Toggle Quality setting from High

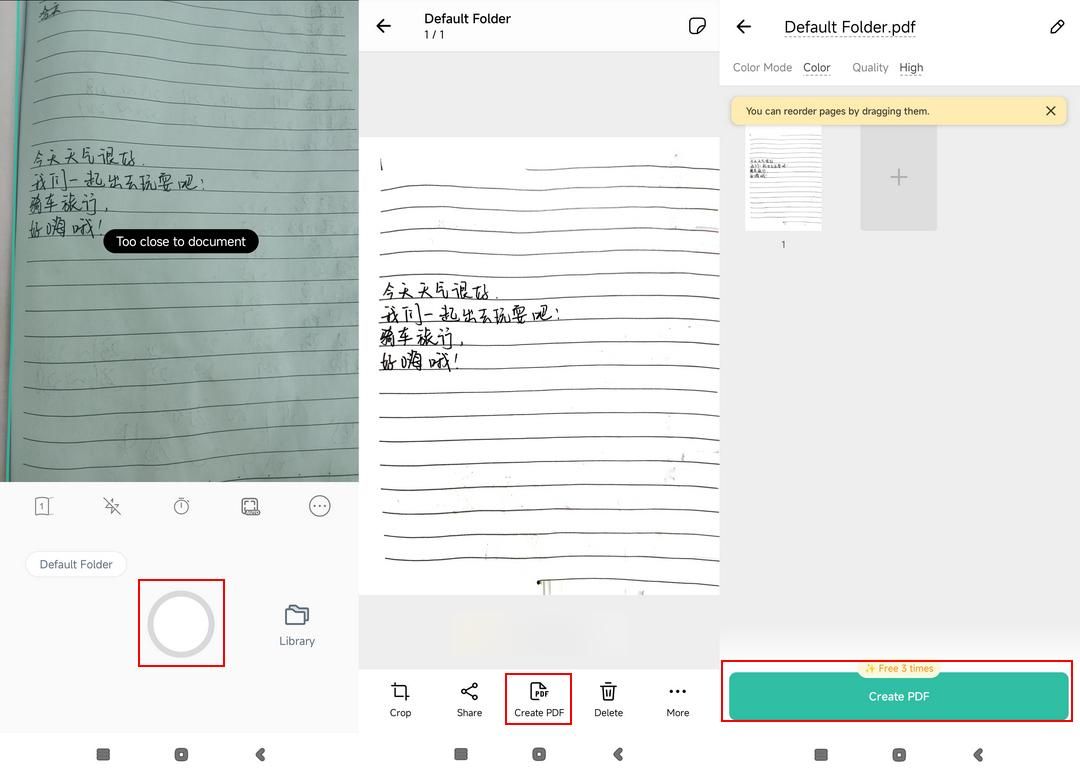coord(910,67)
